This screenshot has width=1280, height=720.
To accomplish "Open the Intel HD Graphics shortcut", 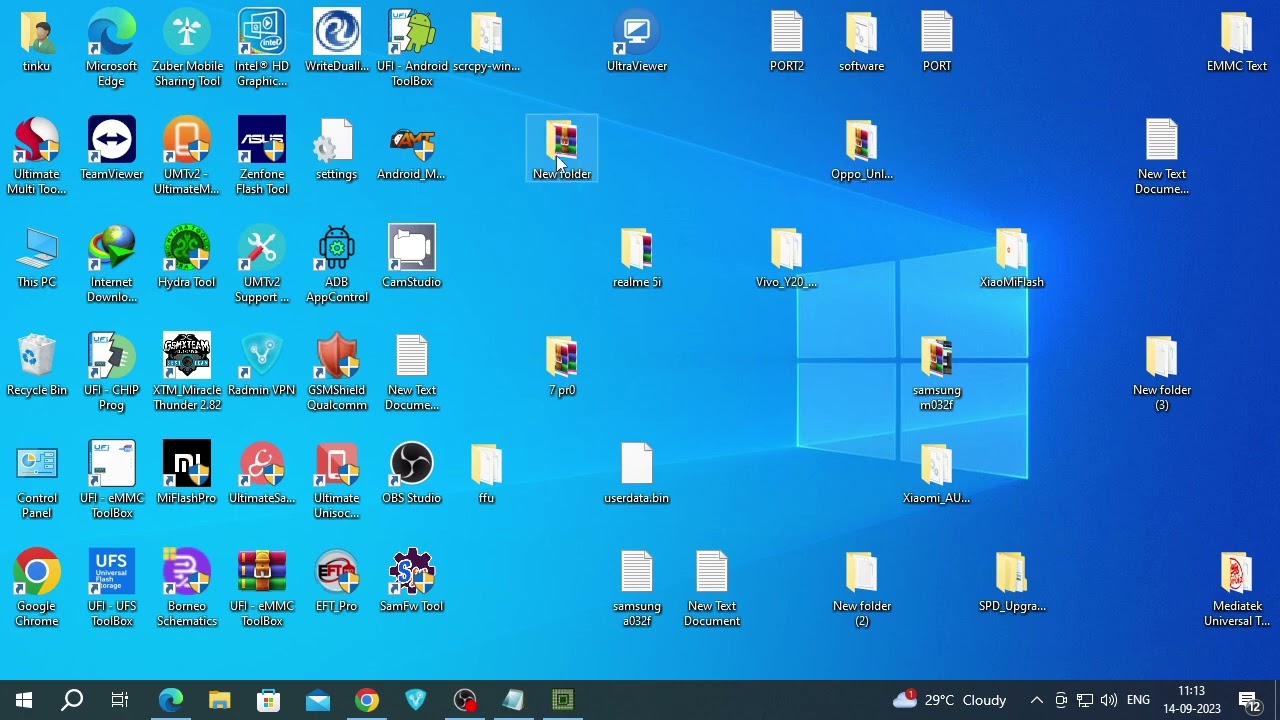I will click(x=262, y=48).
